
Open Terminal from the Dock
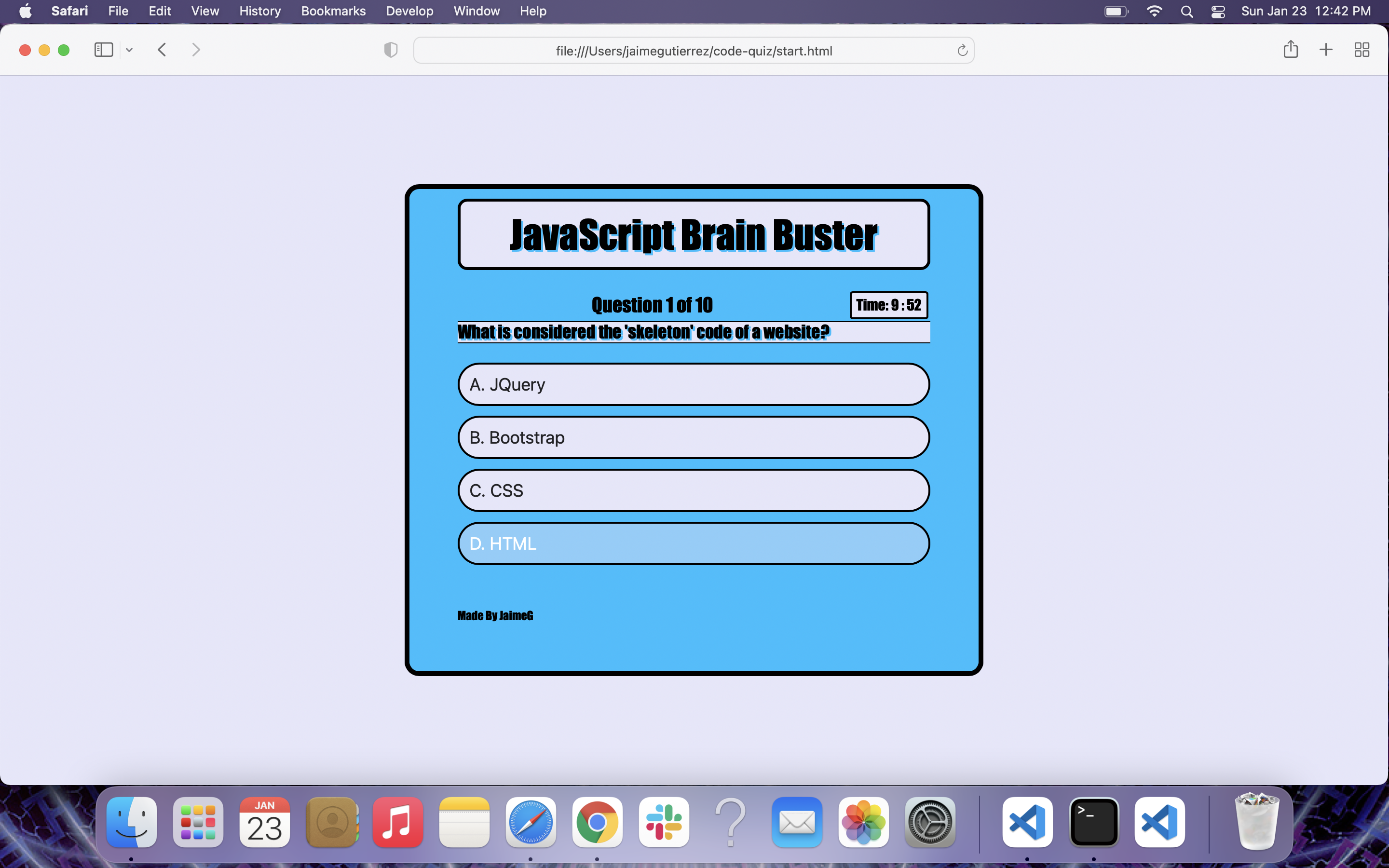[1093, 822]
